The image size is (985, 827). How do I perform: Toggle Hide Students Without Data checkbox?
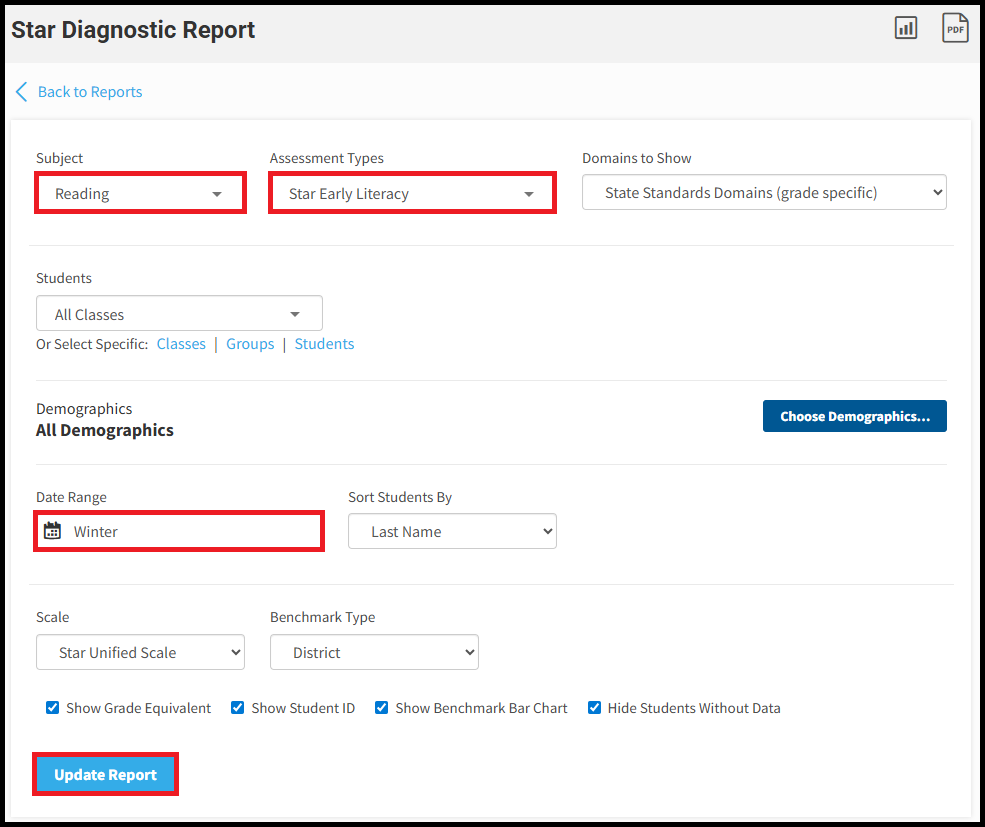(x=595, y=708)
